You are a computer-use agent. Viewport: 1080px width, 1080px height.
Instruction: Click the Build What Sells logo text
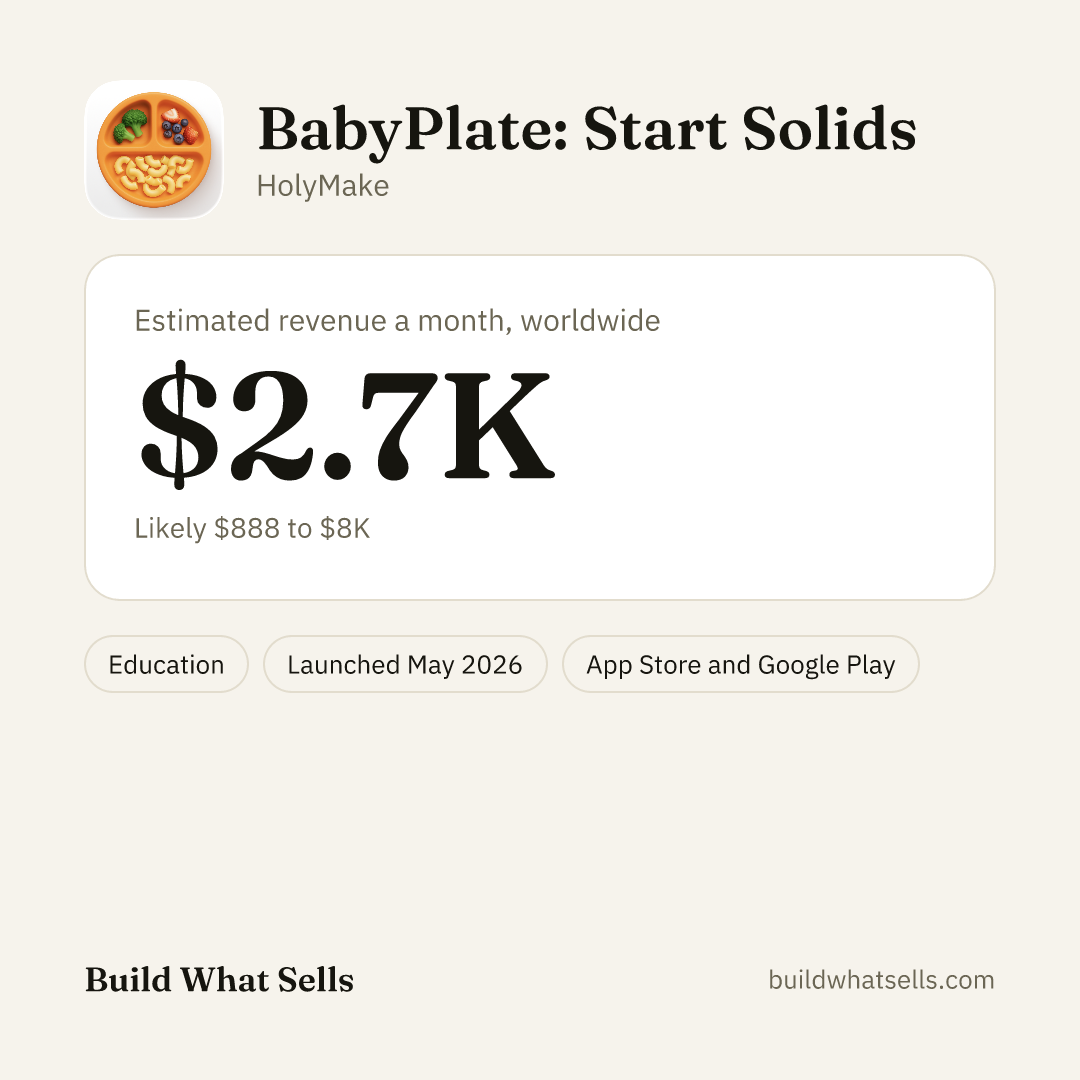coord(219,979)
